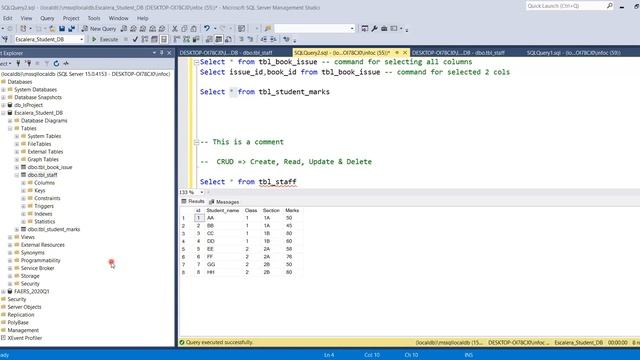Click the Save All icon
The image size is (640, 360).
pyautogui.click(x=71, y=29)
